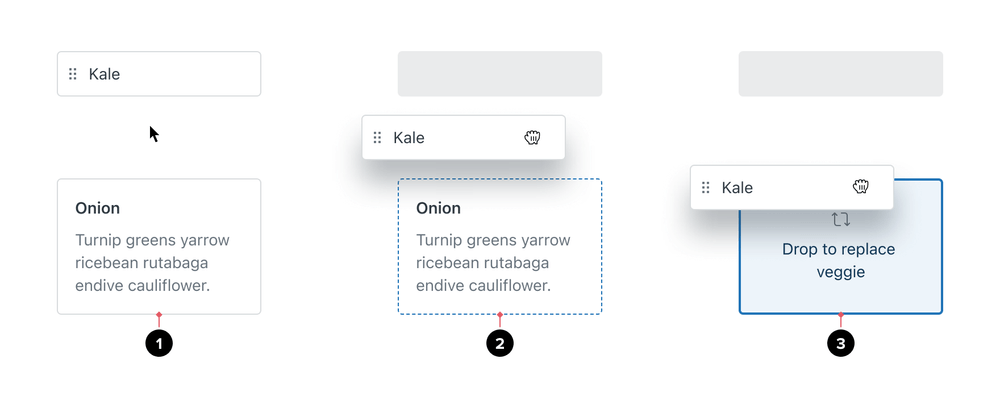This screenshot has width=1000, height=409.
Task: Click the grab hand cursor on the rightmost Kale card
Action: [861, 187]
